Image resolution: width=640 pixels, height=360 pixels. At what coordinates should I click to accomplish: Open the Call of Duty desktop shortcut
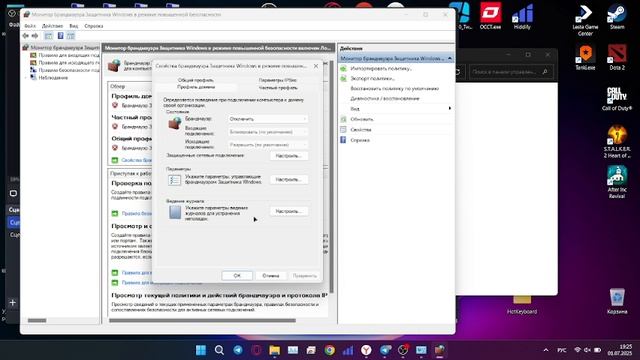(x=617, y=99)
